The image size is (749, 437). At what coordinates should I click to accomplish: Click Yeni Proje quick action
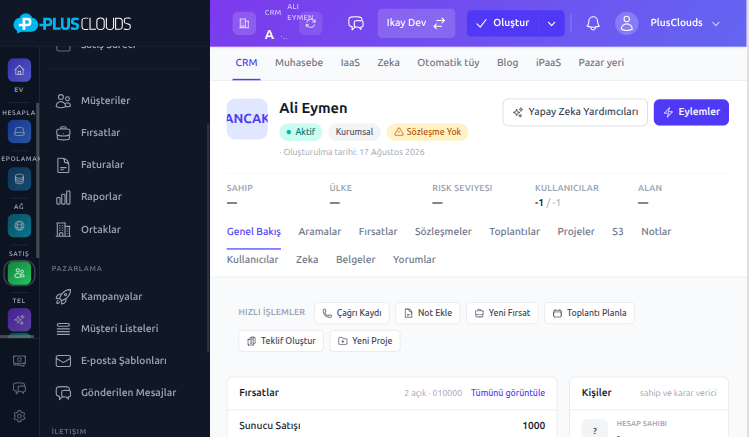tap(365, 341)
